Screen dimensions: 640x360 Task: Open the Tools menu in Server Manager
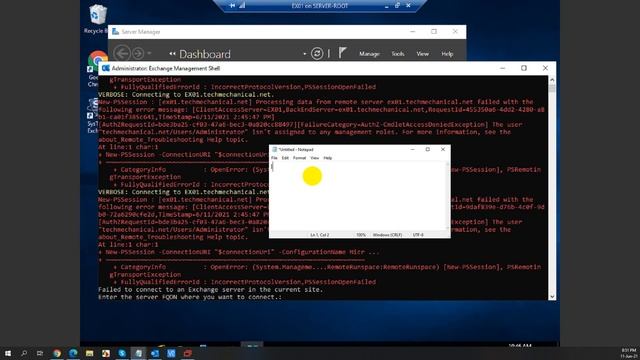point(398,54)
